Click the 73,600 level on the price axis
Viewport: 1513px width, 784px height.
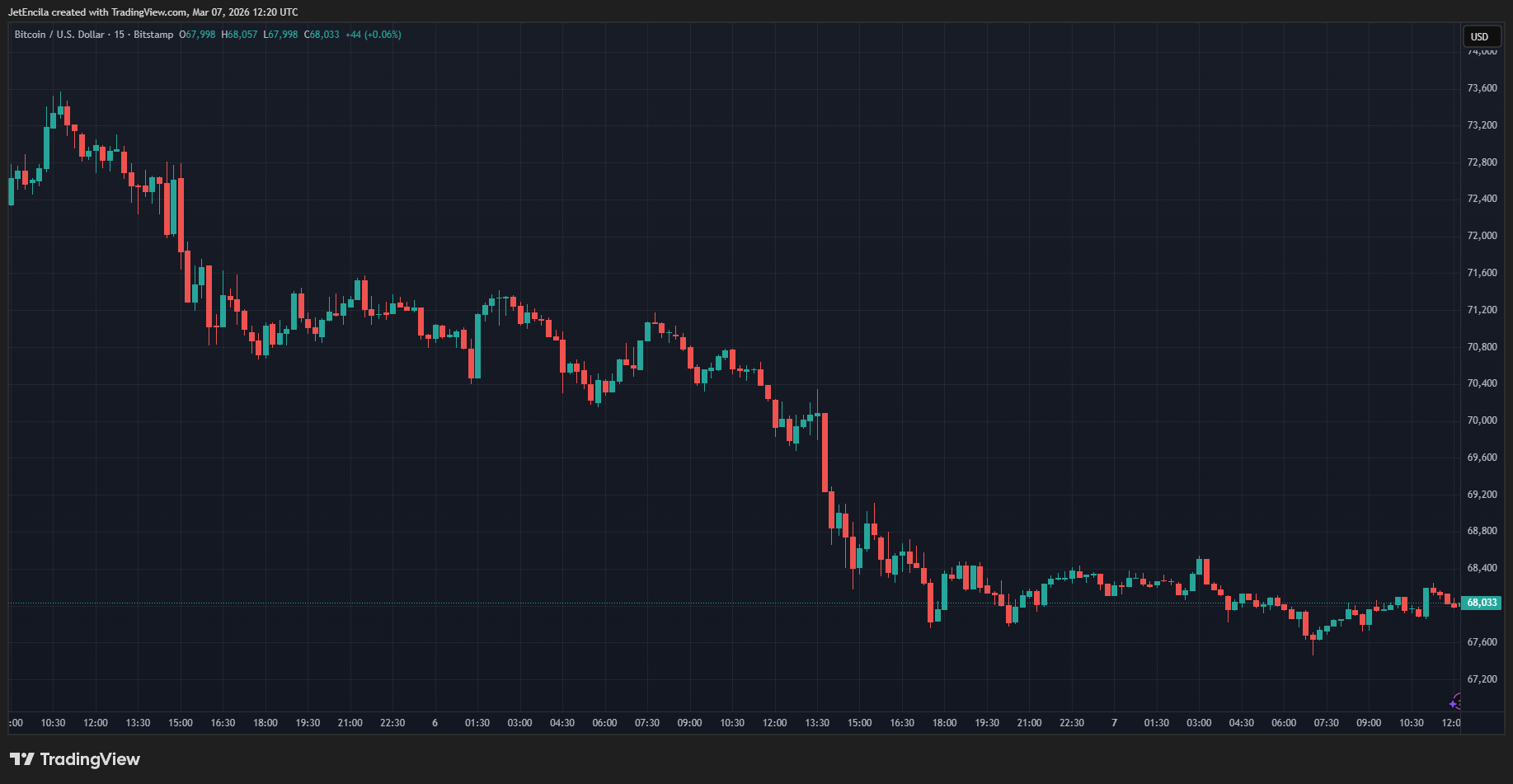[1482, 88]
